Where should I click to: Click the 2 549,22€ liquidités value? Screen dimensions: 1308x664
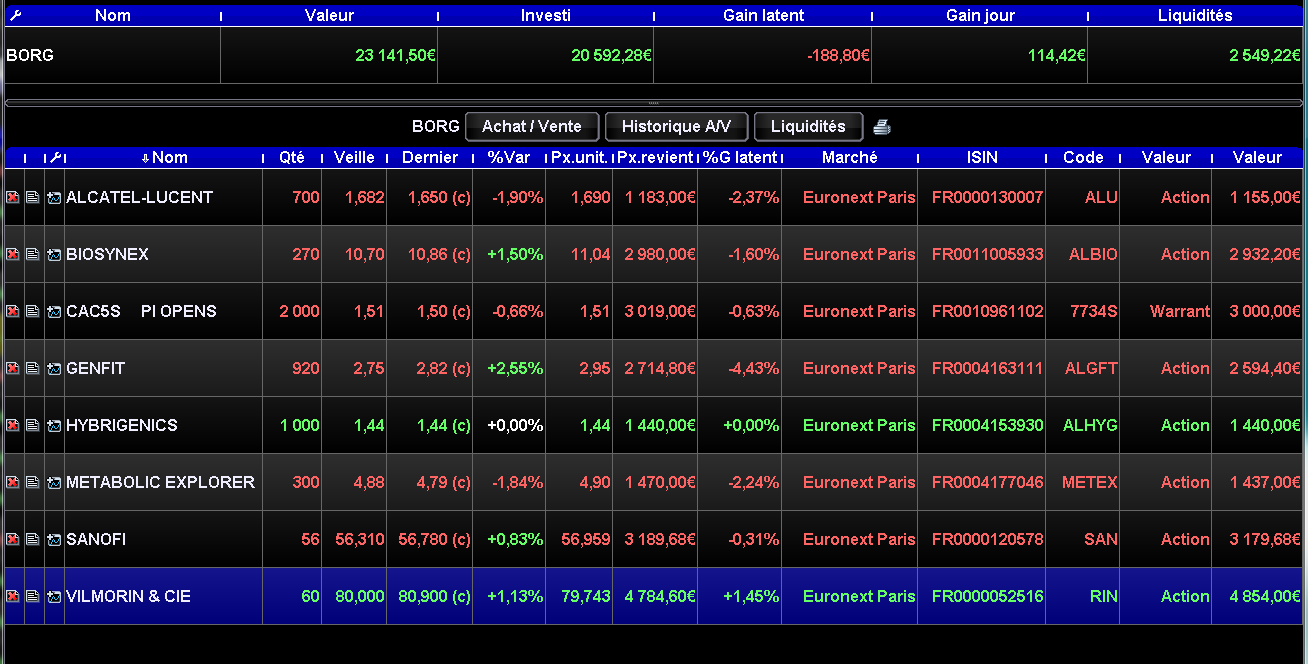pyautogui.click(x=1265, y=56)
